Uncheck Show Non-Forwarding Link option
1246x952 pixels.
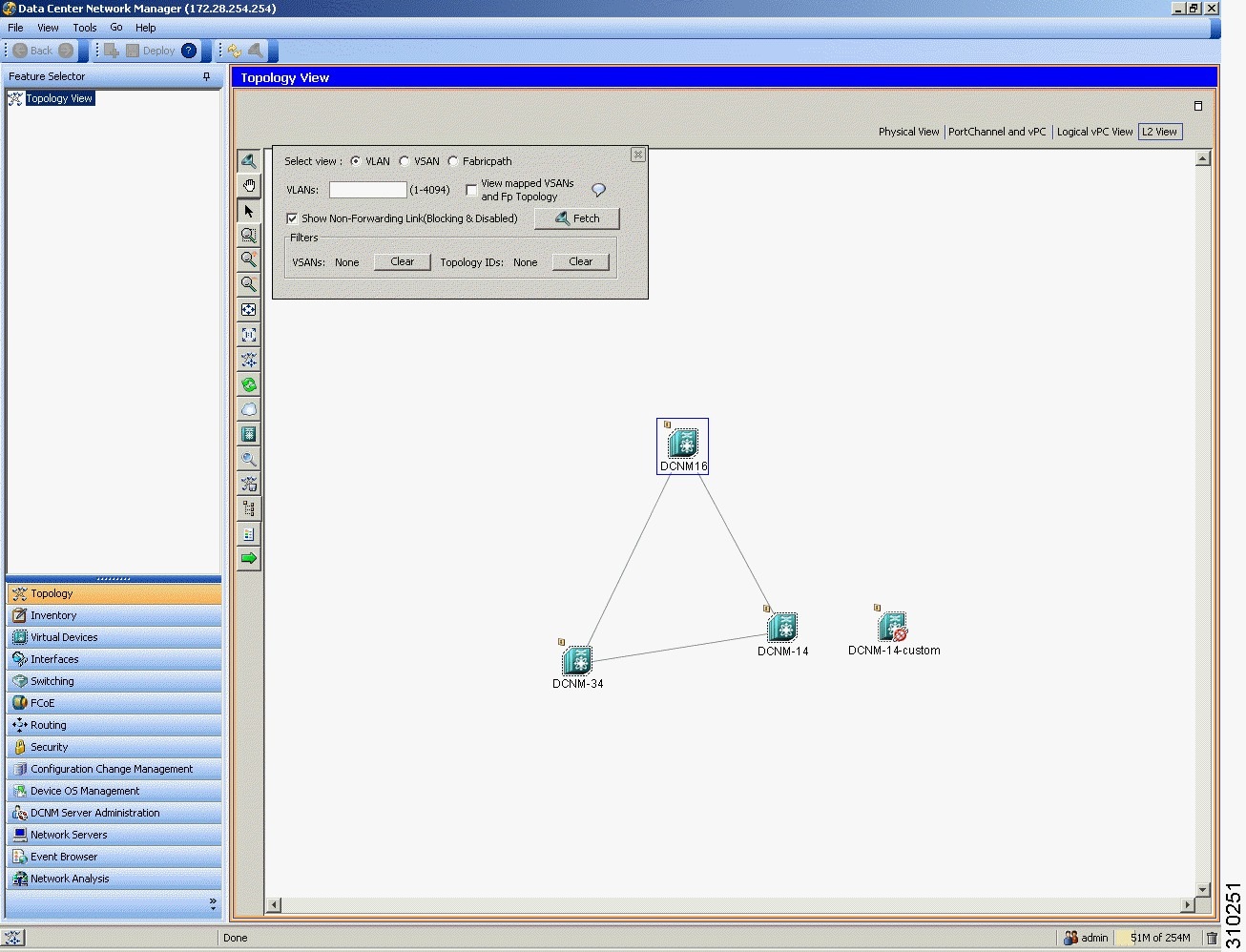[292, 218]
